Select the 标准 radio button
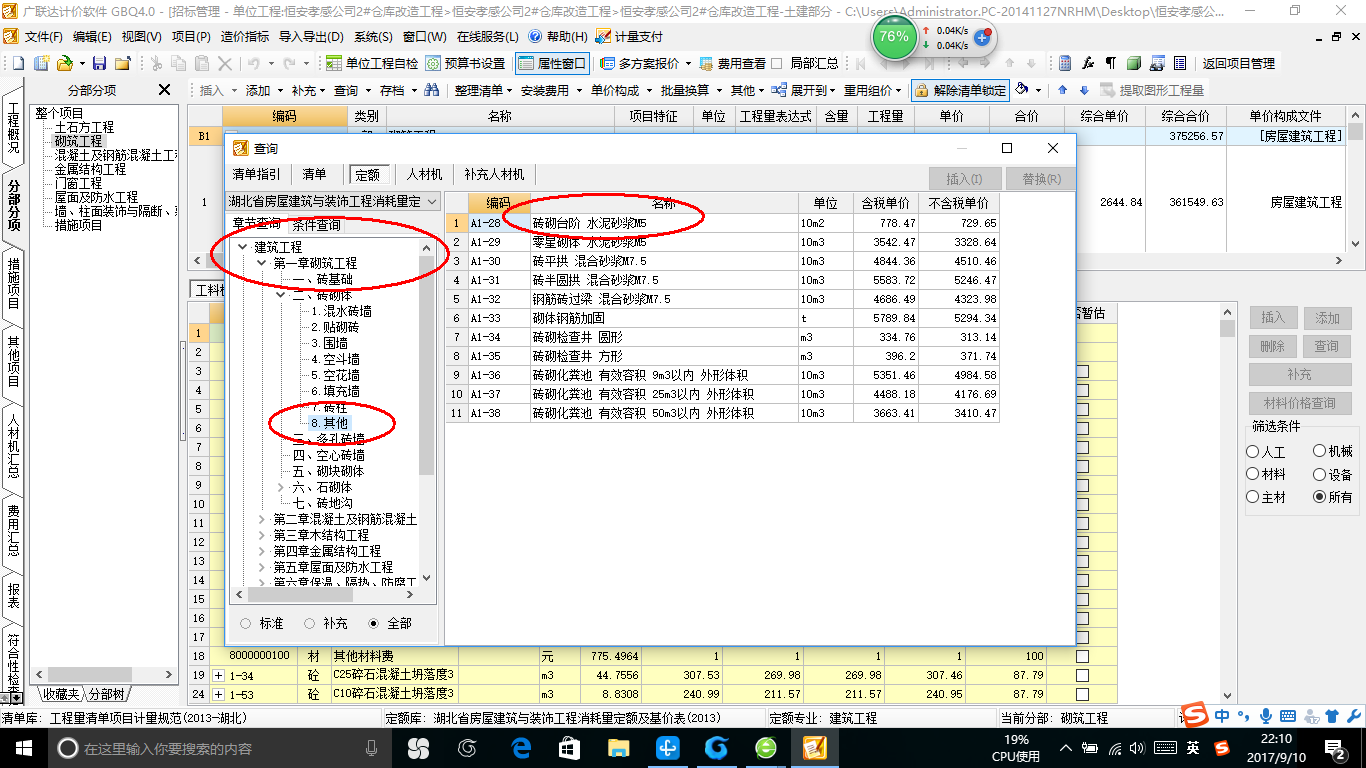The image size is (1366, 768). click(x=247, y=623)
